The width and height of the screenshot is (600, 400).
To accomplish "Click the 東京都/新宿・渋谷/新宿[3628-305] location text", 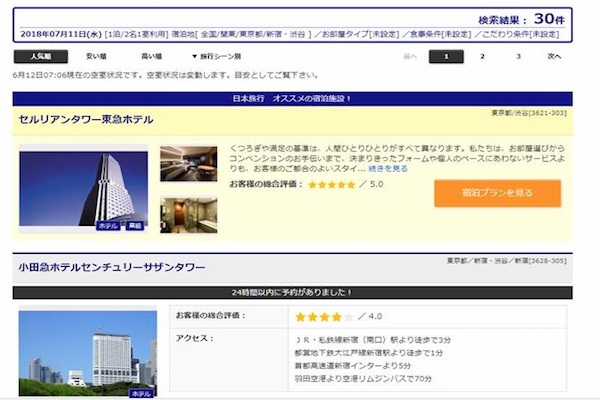I will 507,261.
